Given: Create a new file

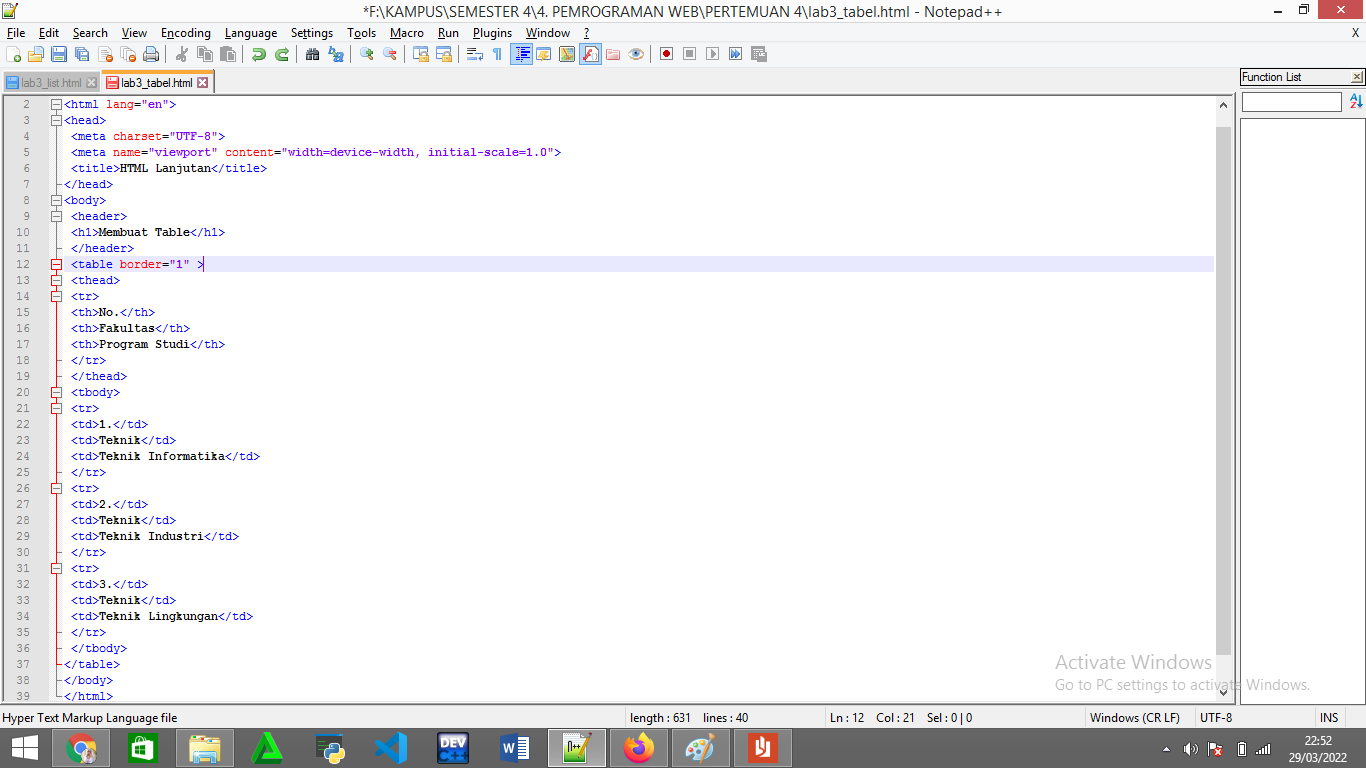Looking at the screenshot, I should click(x=14, y=54).
